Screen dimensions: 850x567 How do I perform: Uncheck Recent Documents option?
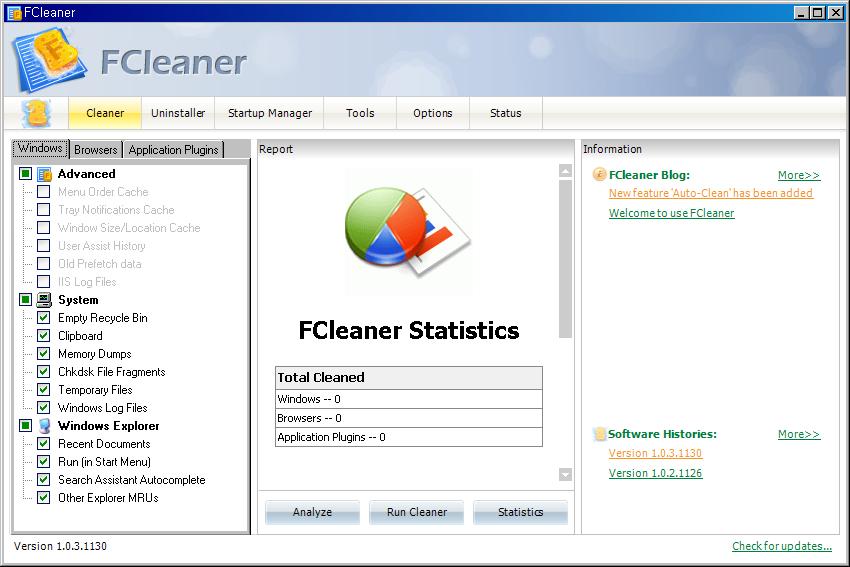click(43, 443)
